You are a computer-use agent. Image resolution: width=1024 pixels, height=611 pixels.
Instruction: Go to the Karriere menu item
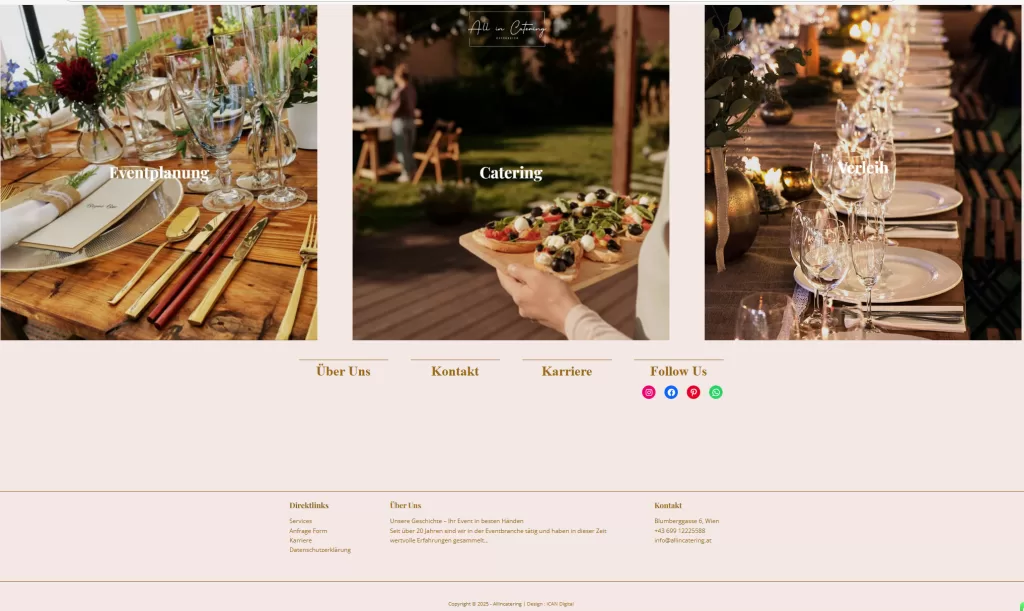pos(567,371)
